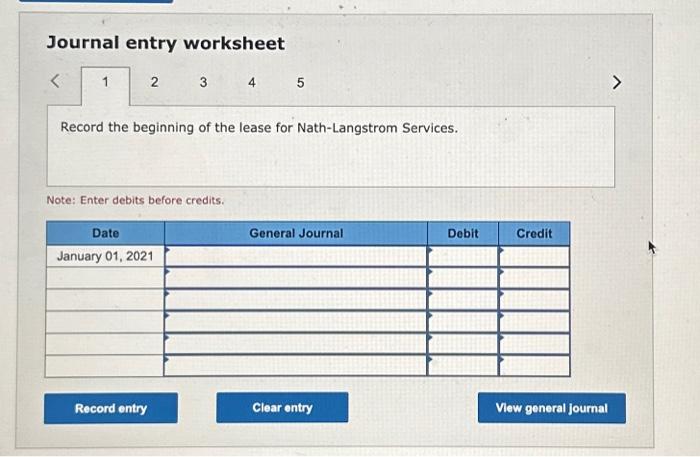This screenshot has height=457, width=700.
Task: Click the General Journal column header
Action: [296, 233]
